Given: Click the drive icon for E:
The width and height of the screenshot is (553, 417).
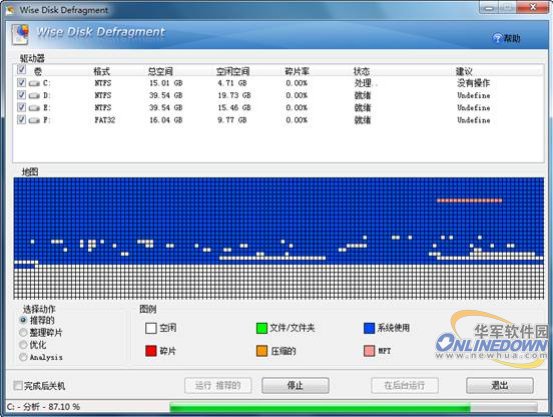Looking at the screenshot, I should [x=34, y=108].
